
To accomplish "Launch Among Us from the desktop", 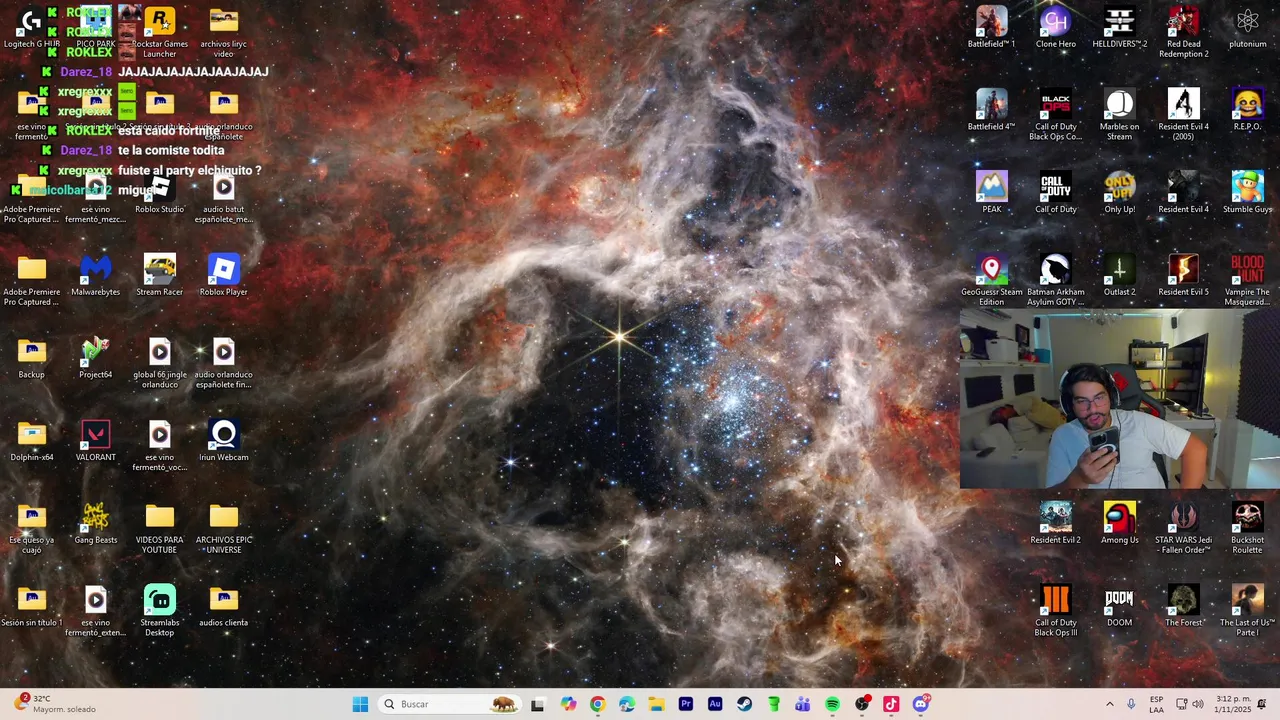I will (1119, 525).
